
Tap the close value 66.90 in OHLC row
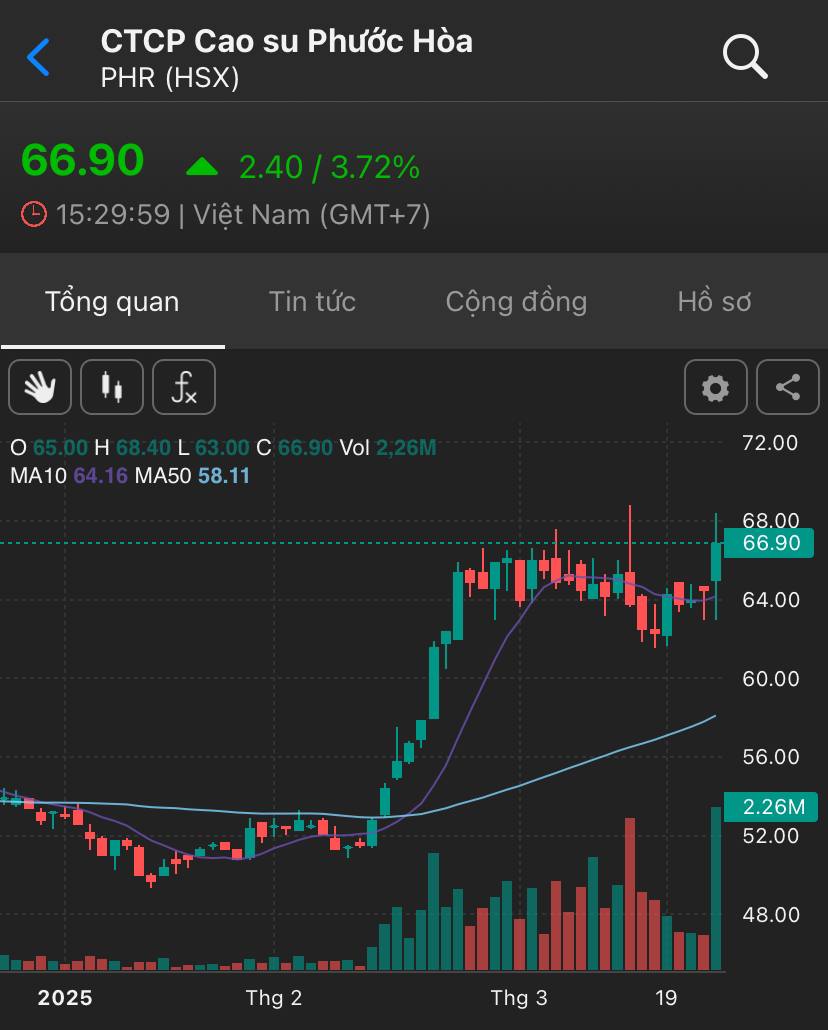(x=305, y=447)
